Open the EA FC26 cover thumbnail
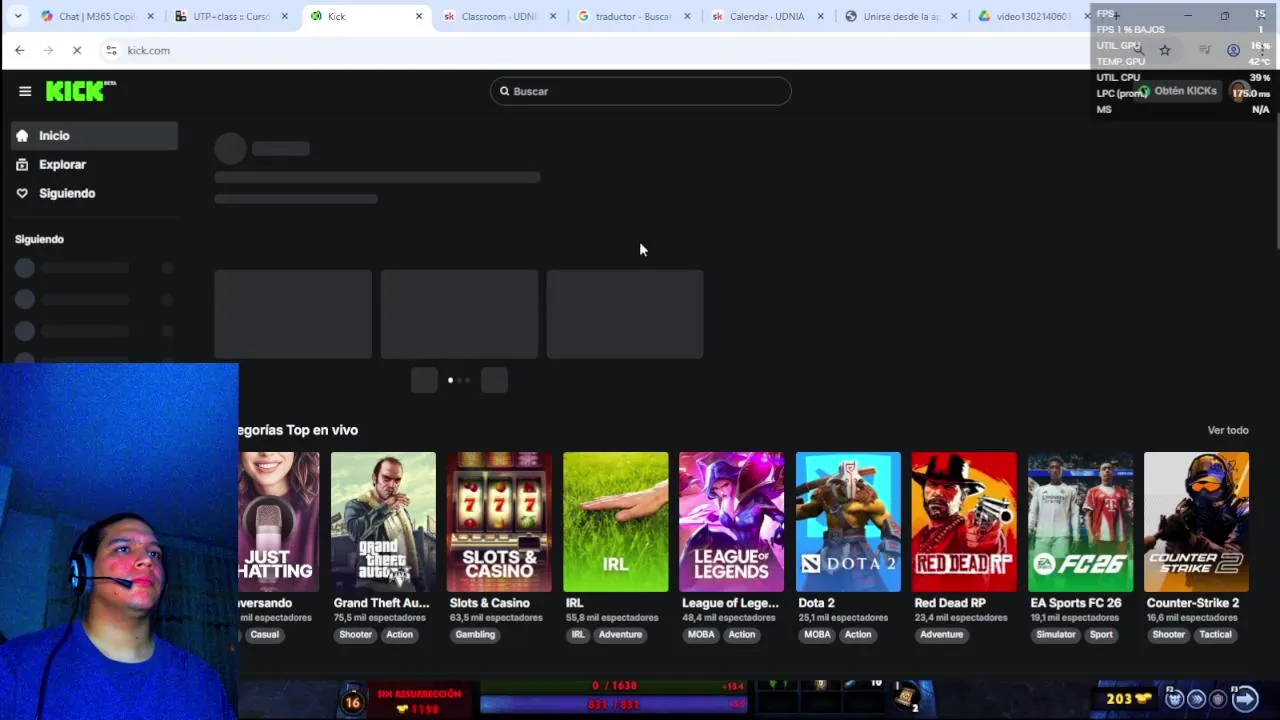This screenshot has height=720, width=1280. [1080, 522]
